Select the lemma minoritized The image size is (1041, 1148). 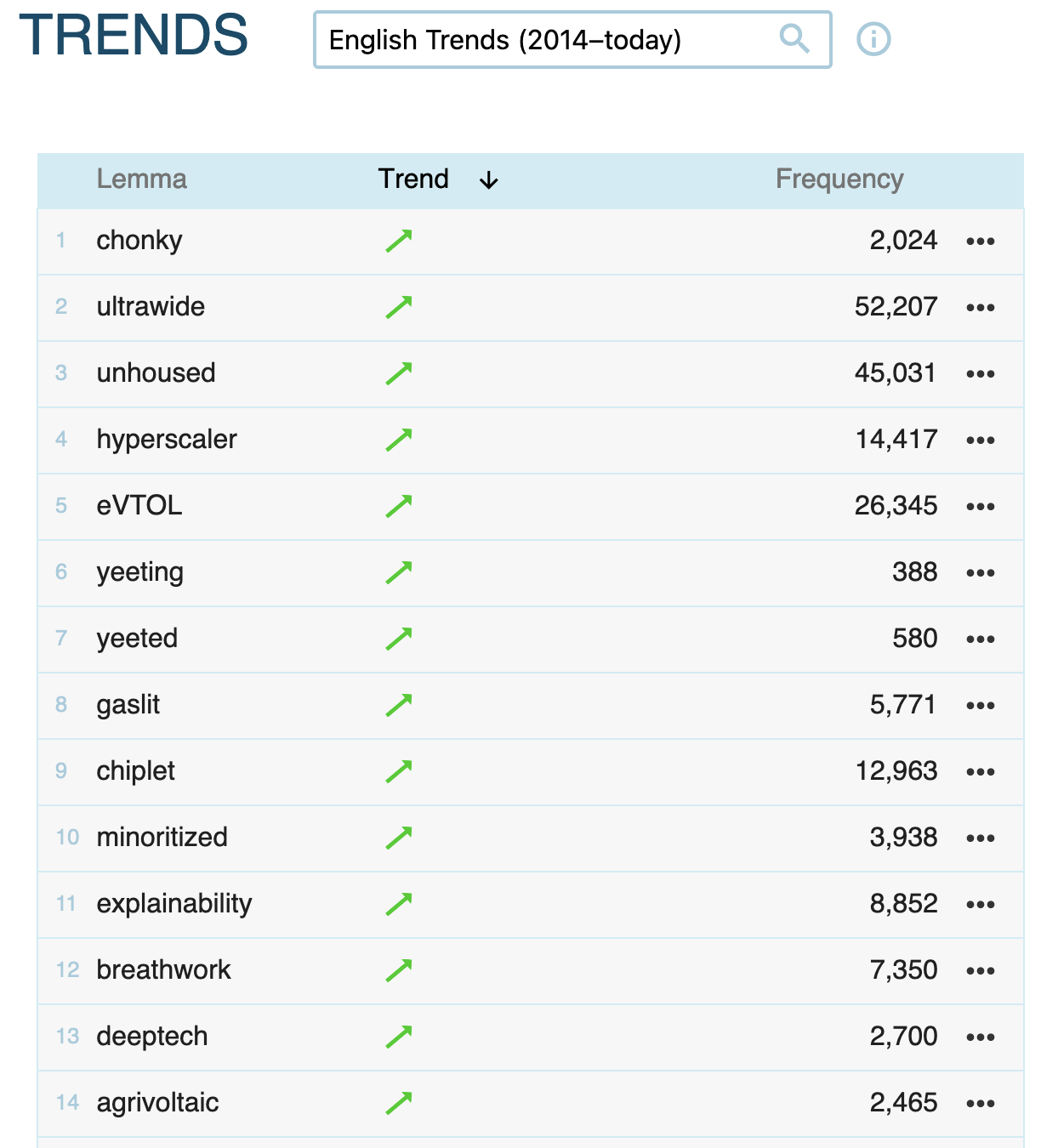(162, 838)
